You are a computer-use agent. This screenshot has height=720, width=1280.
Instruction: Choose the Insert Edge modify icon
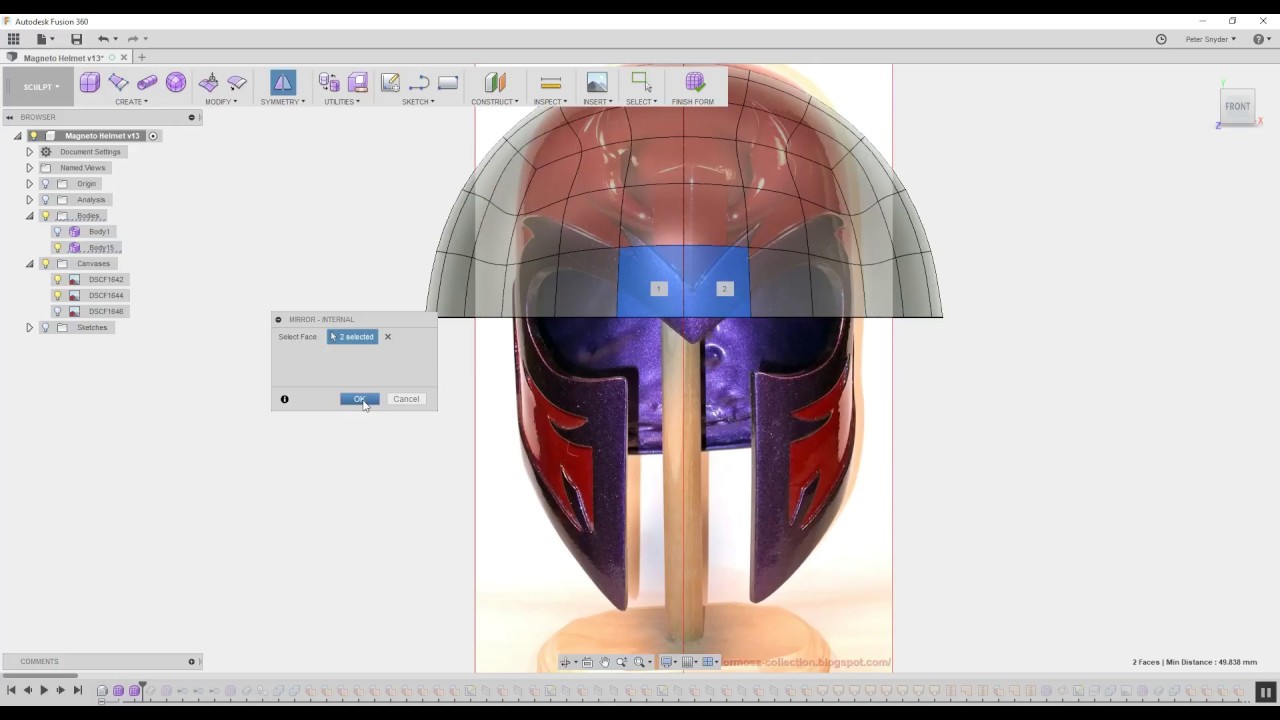click(x=237, y=83)
